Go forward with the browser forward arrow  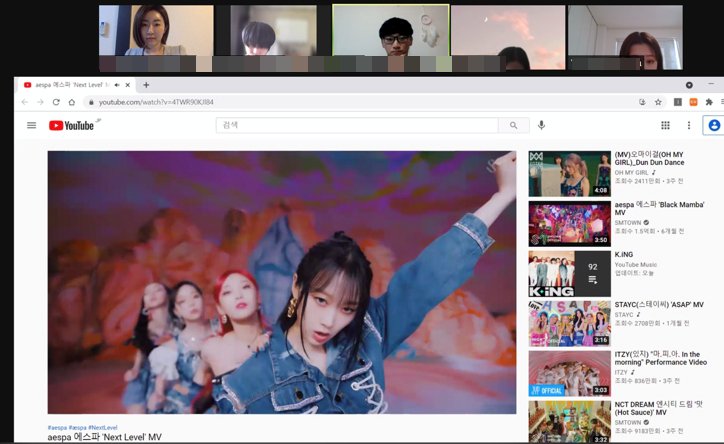[40, 102]
